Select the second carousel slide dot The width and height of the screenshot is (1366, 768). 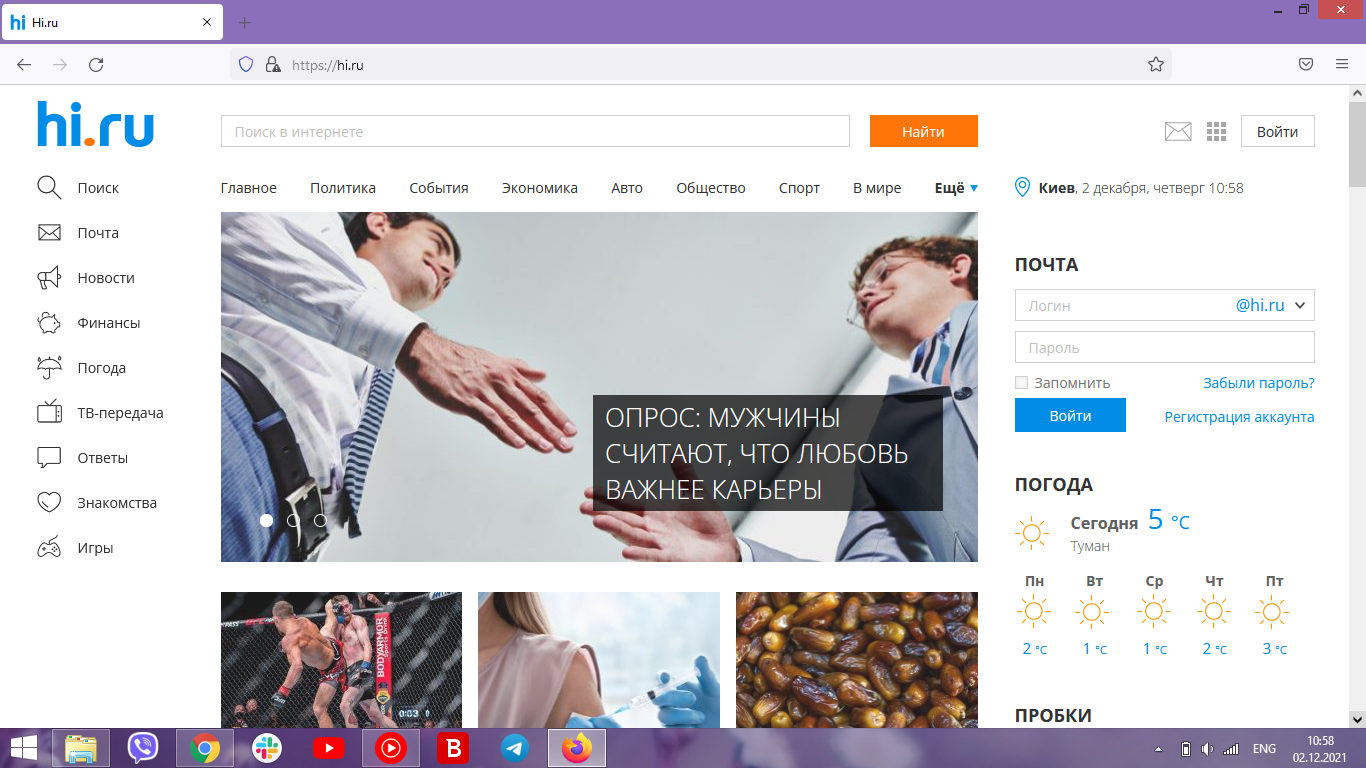pos(293,520)
